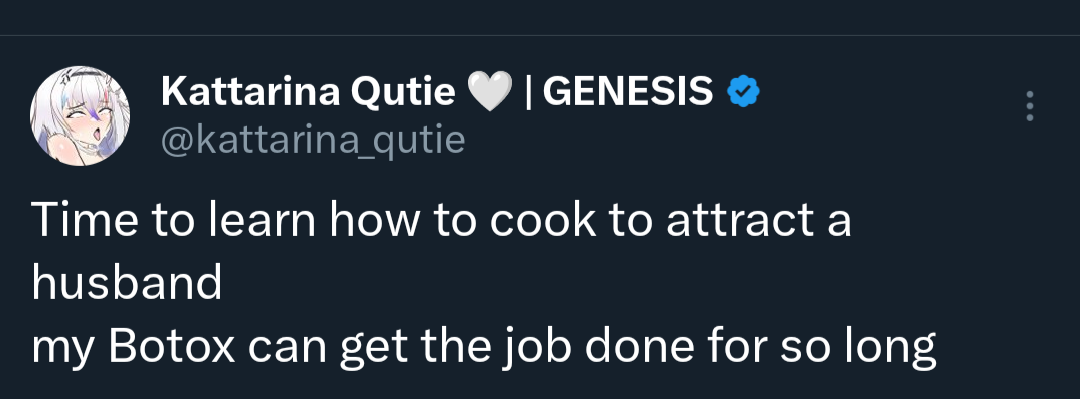Open the anime avatar profile picture
The width and height of the screenshot is (1080, 399).
(x=80, y=116)
